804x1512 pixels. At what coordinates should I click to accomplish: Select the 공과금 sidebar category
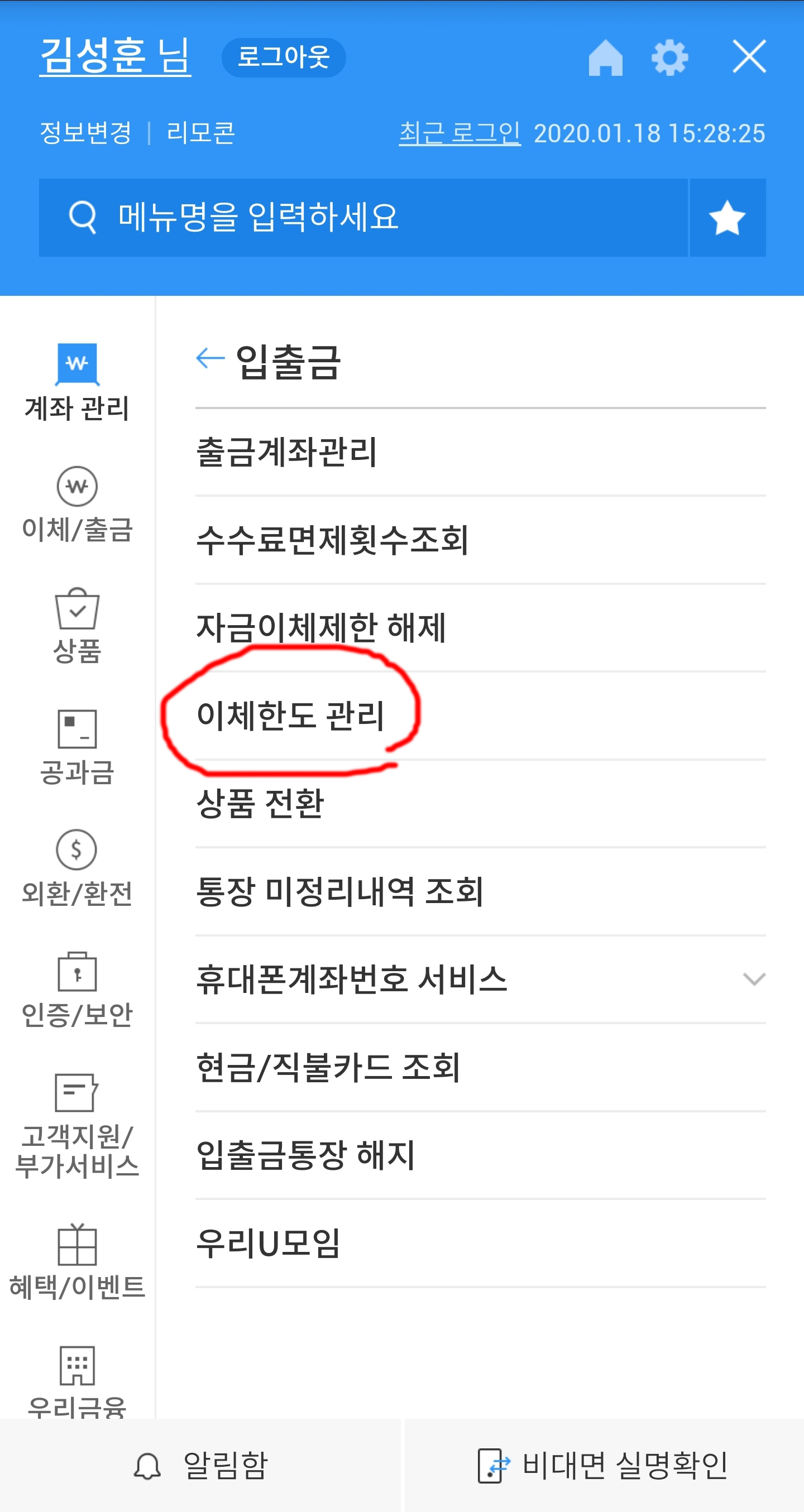(x=77, y=747)
